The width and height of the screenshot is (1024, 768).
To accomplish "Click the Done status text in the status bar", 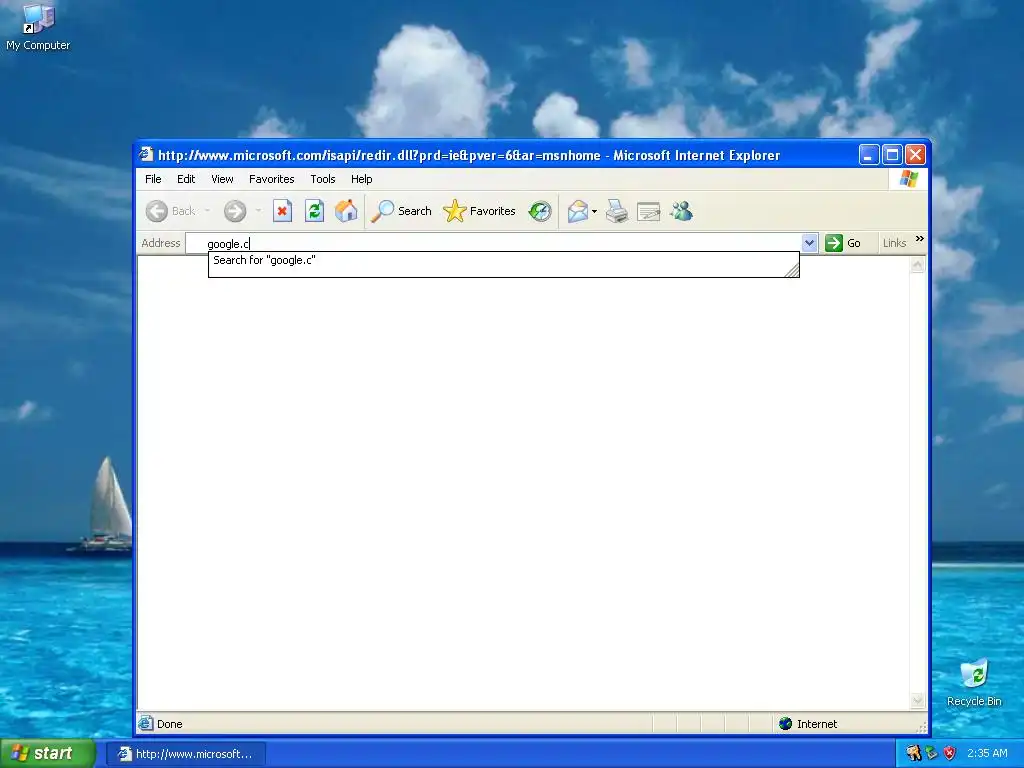I will (x=170, y=724).
